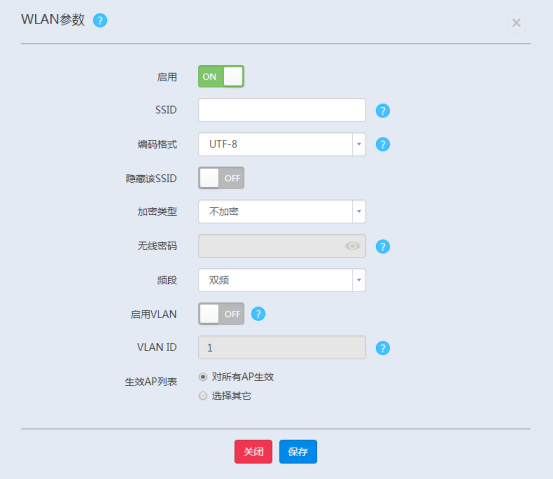Choose the 选择其它 radio option
Screen dimensions: 553x479
(203, 396)
